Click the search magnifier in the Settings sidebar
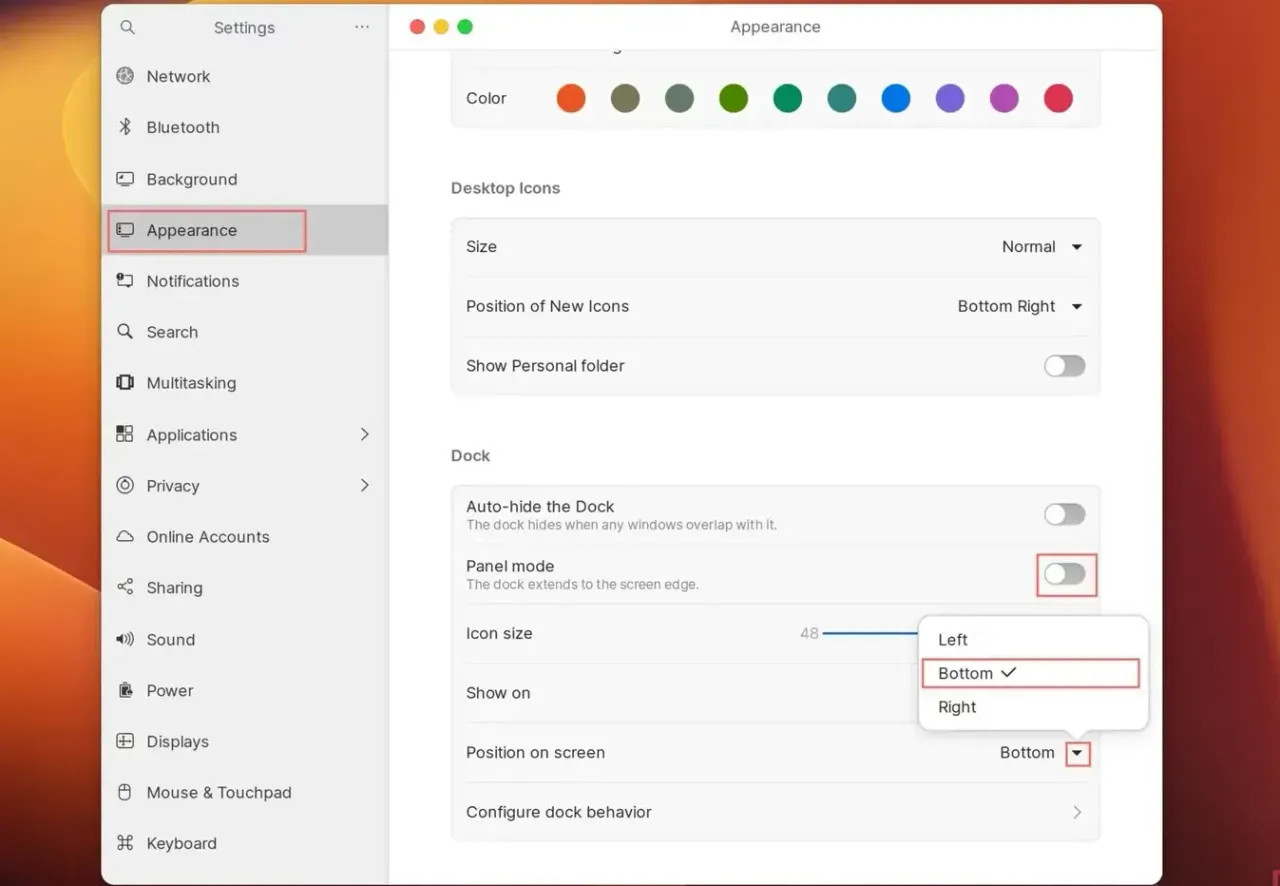Viewport: 1280px width, 886px height. click(x=126, y=27)
